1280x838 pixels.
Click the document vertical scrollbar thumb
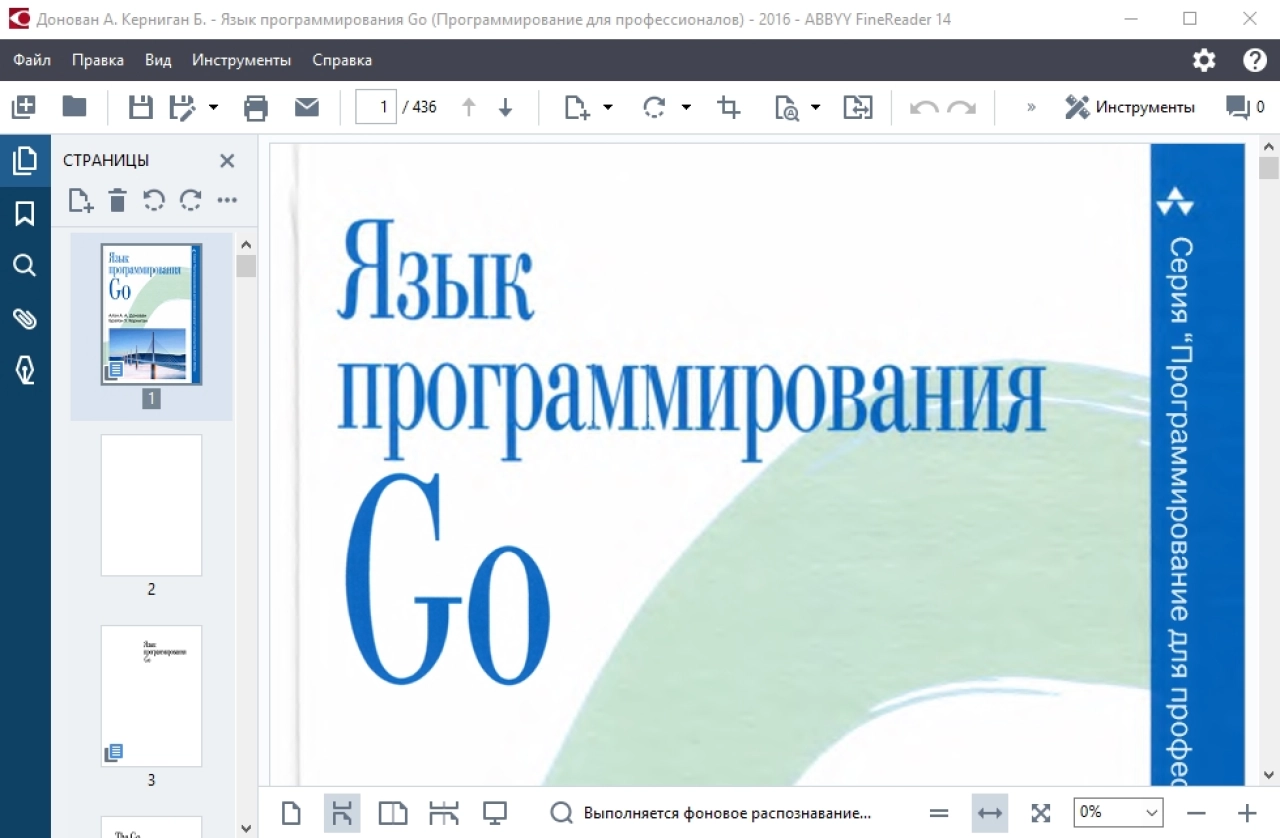1269,167
